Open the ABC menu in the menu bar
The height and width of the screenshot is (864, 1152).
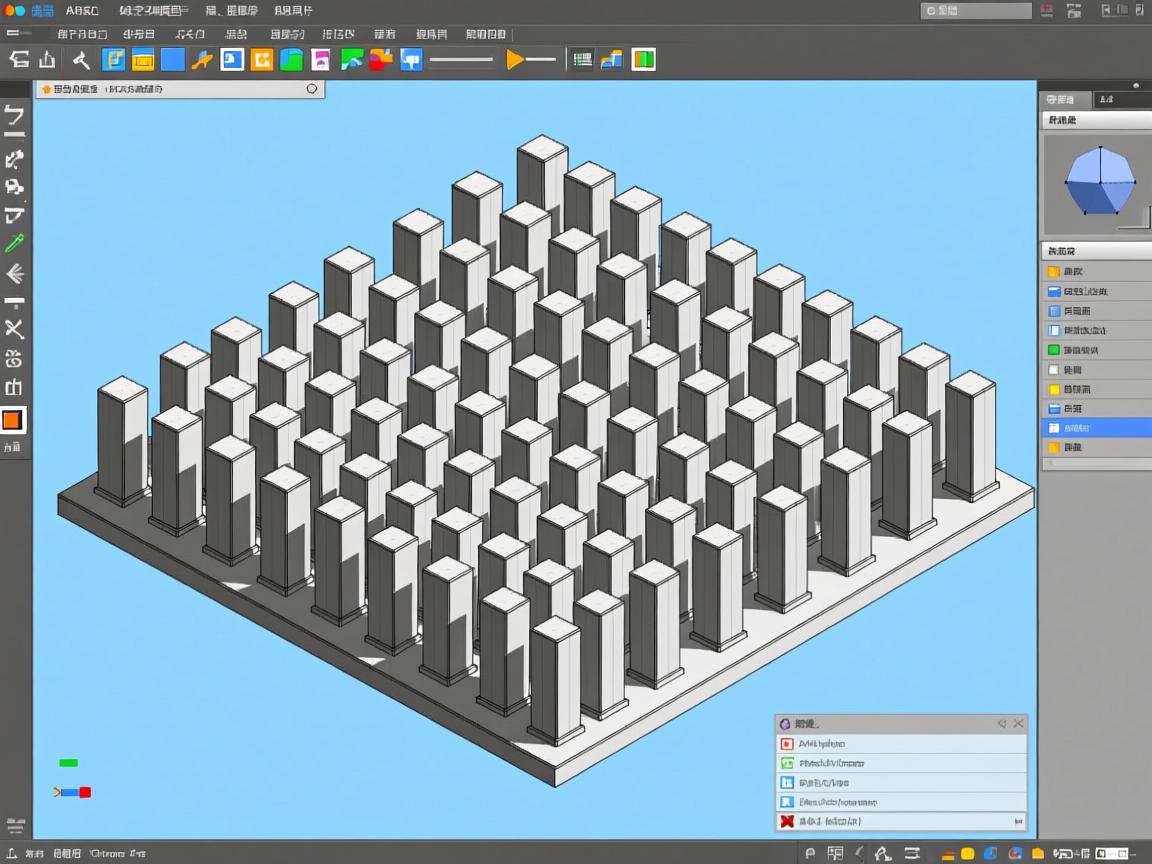[x=82, y=11]
